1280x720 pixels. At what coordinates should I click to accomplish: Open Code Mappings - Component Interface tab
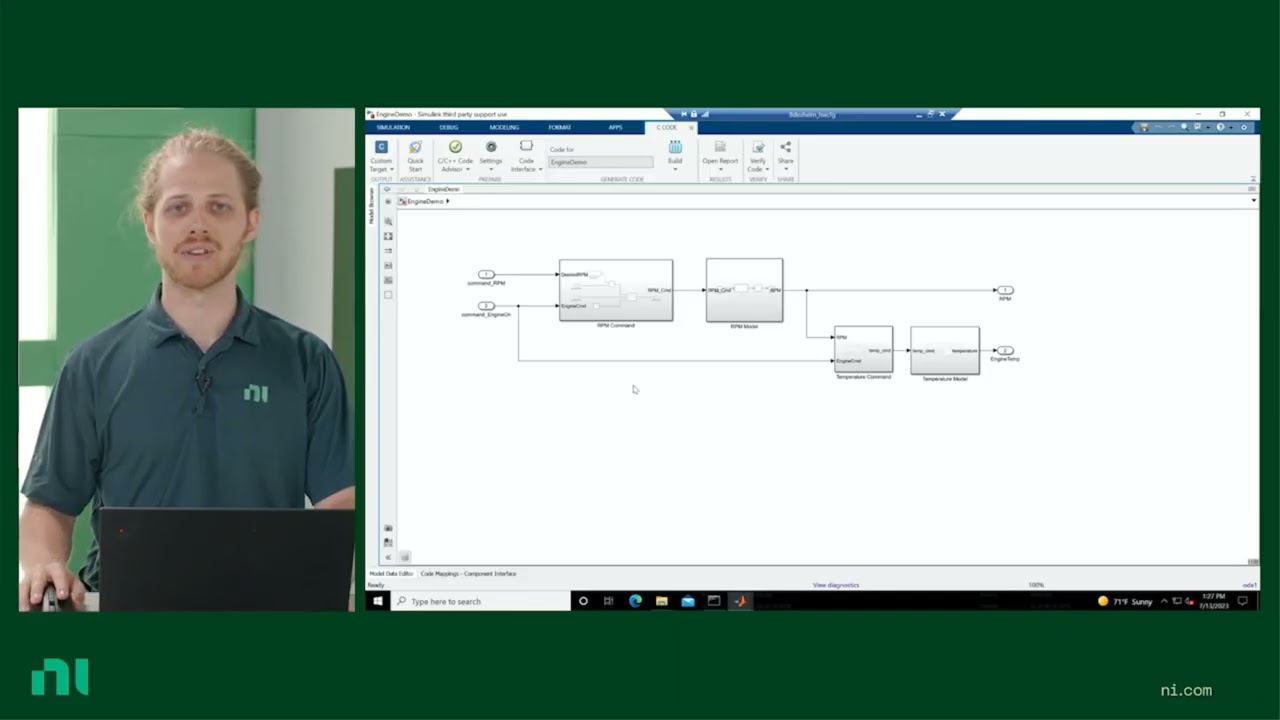click(468, 574)
